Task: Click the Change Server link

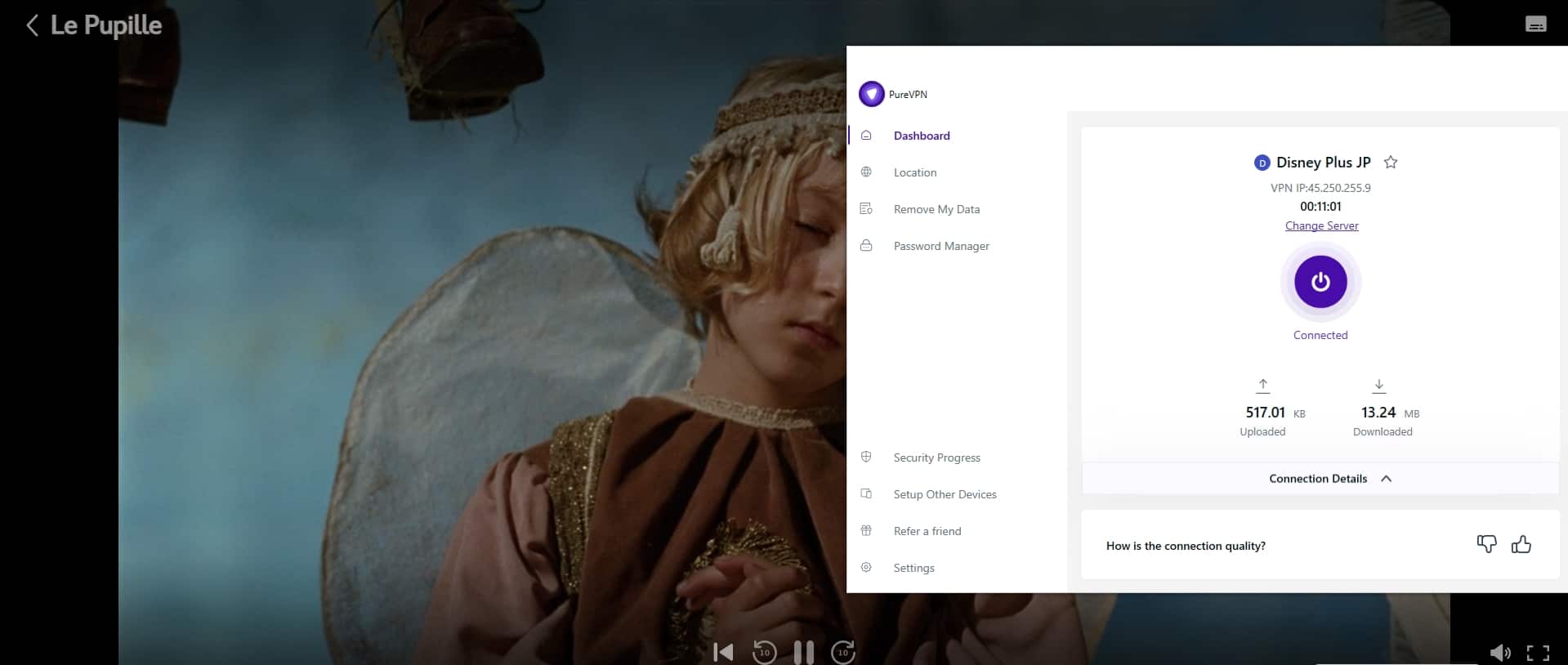Action: [1321, 225]
